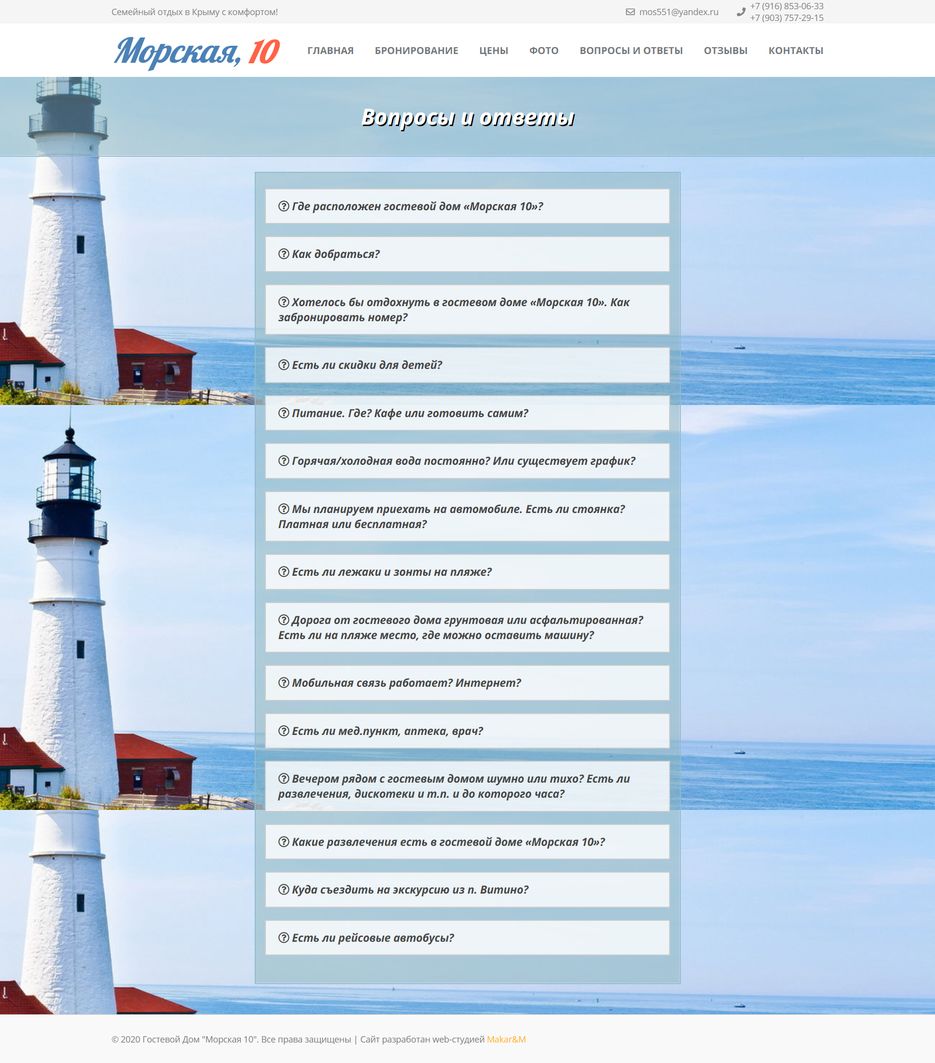Image resolution: width=935 pixels, height=1063 pixels.
Task: Click the «Семейный отдых в Крыму с комфортом!» tagline
Action: point(195,12)
